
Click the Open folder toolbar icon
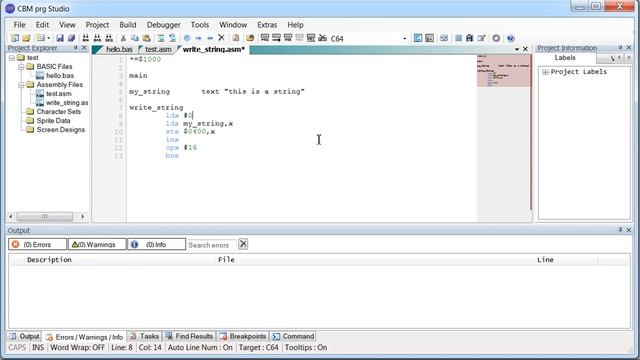27,38
